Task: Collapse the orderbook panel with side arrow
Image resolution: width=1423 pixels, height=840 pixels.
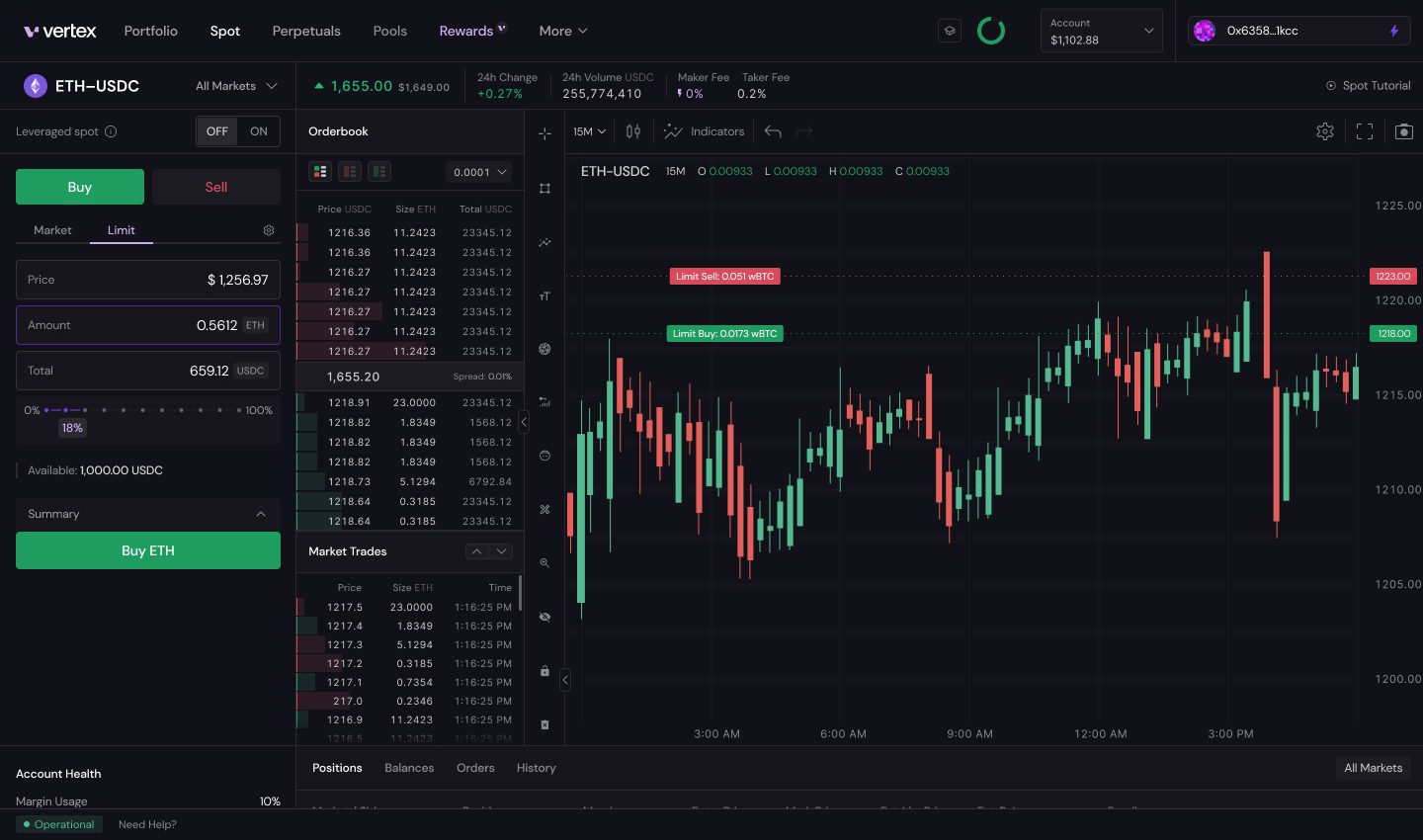Action: [x=524, y=422]
